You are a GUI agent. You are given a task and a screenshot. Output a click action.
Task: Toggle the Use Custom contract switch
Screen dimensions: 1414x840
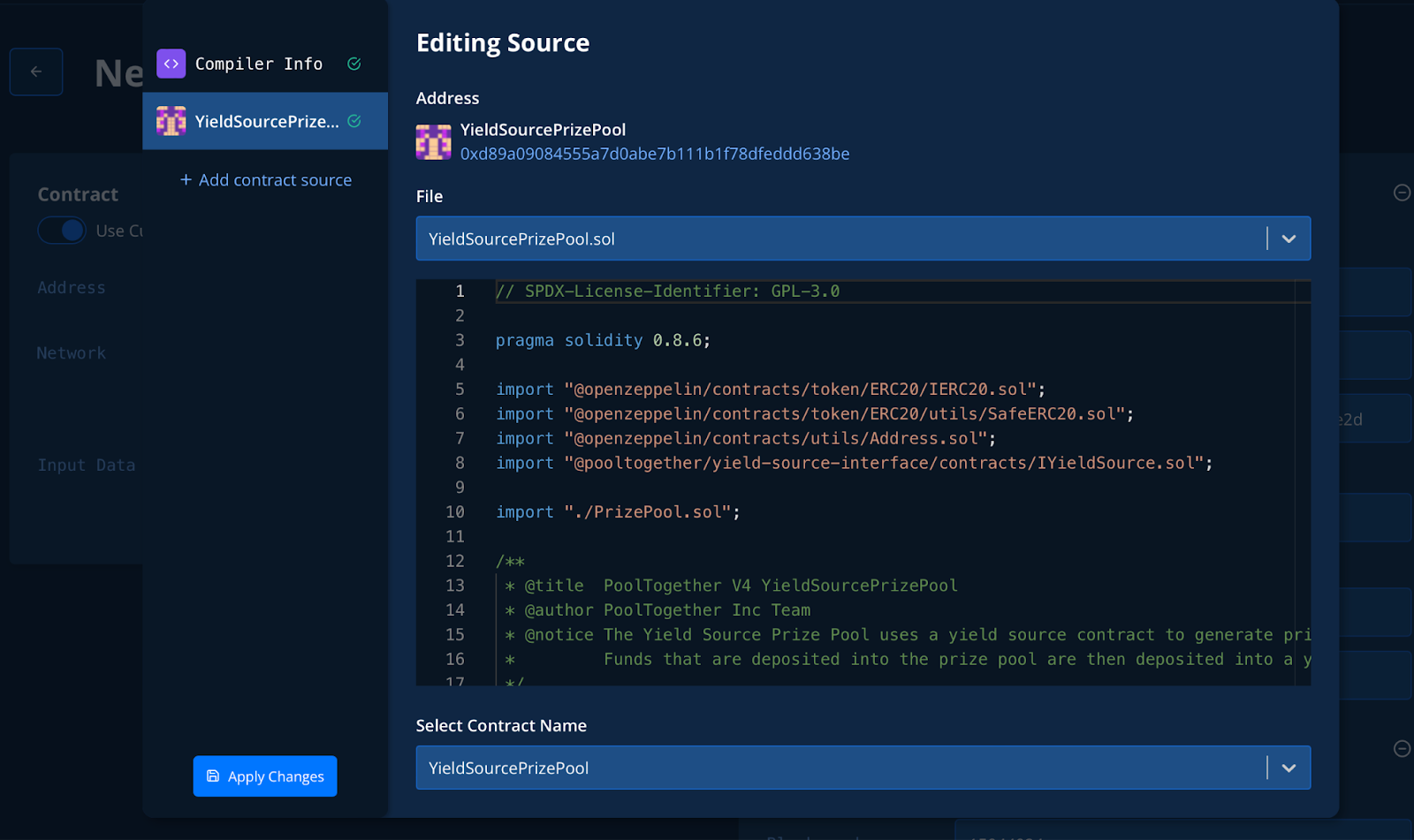(x=62, y=231)
